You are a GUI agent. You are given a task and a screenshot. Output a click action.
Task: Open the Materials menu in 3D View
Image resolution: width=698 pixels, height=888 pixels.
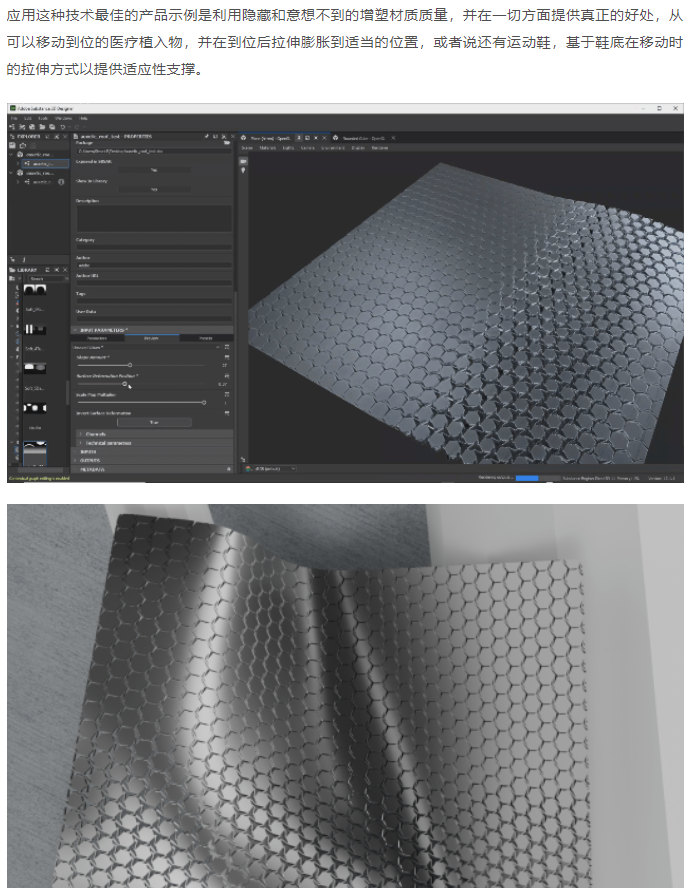(x=268, y=148)
